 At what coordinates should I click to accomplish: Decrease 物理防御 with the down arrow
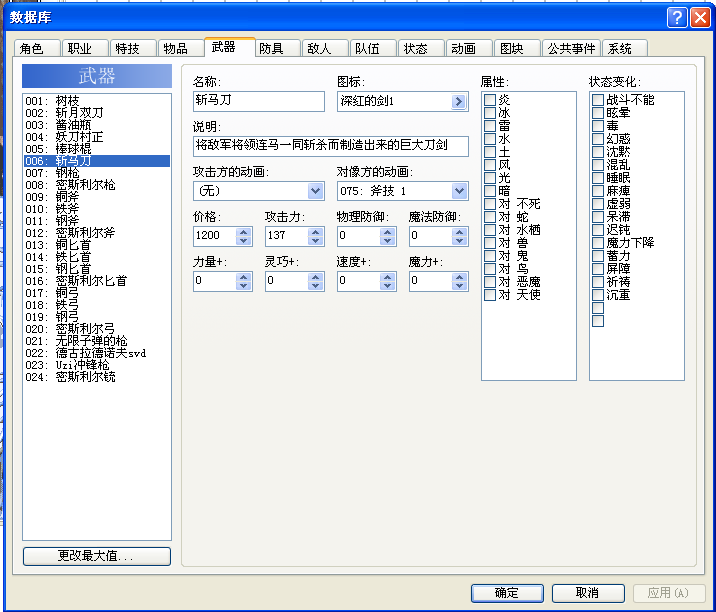(388, 241)
